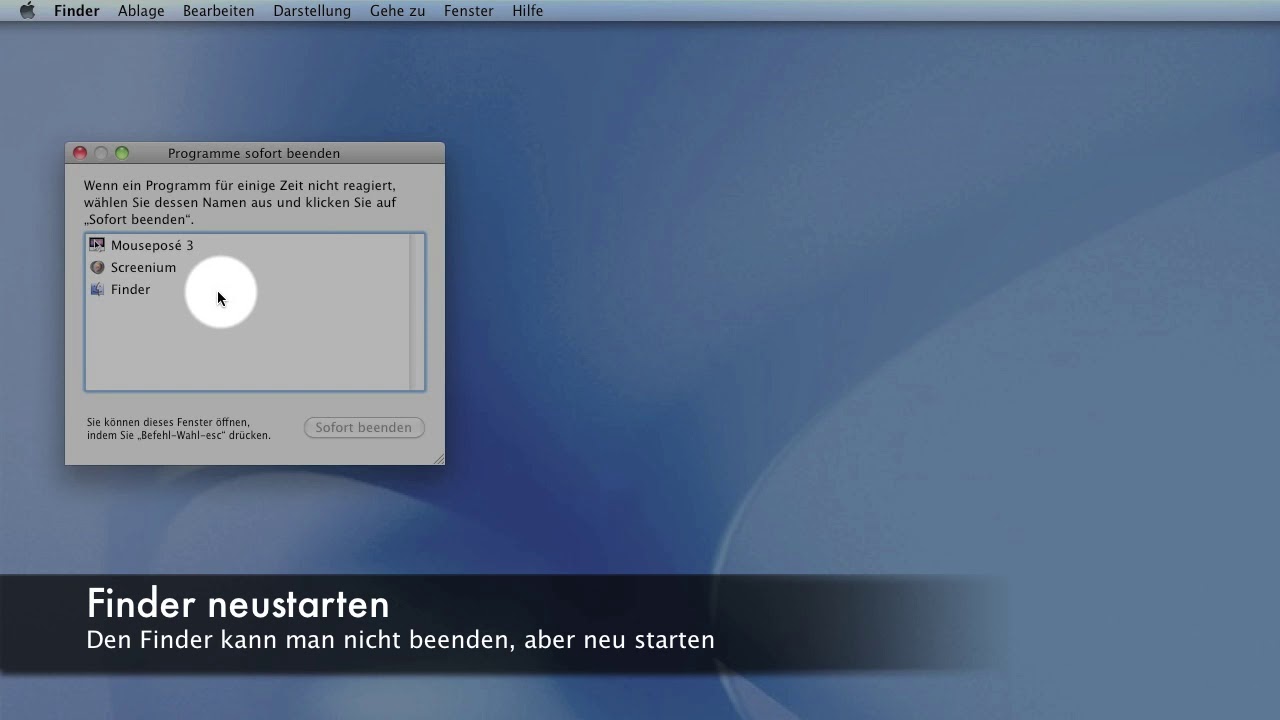This screenshot has width=1280, height=720.
Task: Open the Ablage menu
Action: tap(141, 11)
